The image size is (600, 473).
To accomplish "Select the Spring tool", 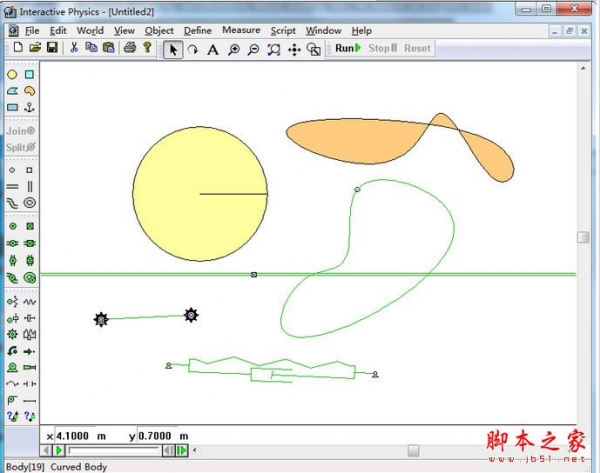I will pyautogui.click(x=29, y=302).
